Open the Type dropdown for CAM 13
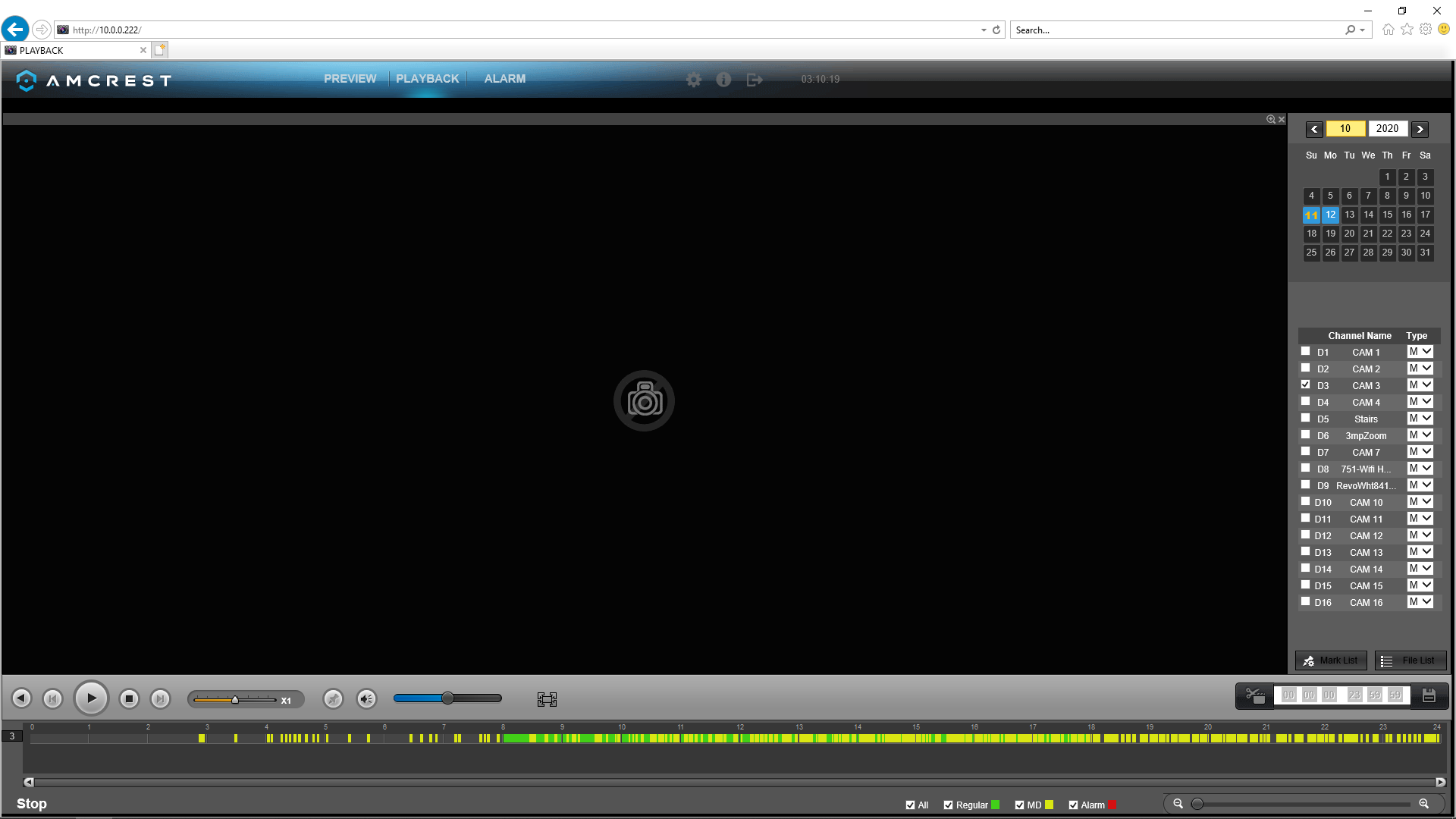 pos(1420,552)
